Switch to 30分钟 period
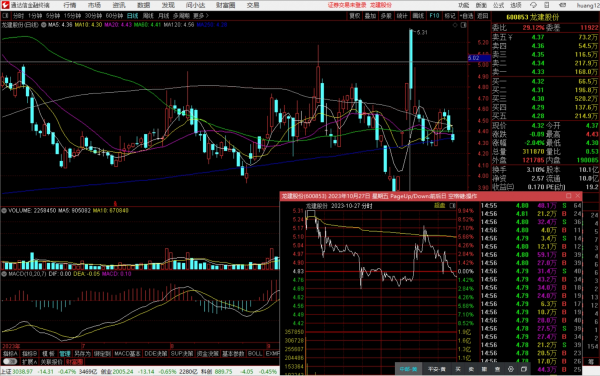The image size is (600, 376). coord(93,16)
